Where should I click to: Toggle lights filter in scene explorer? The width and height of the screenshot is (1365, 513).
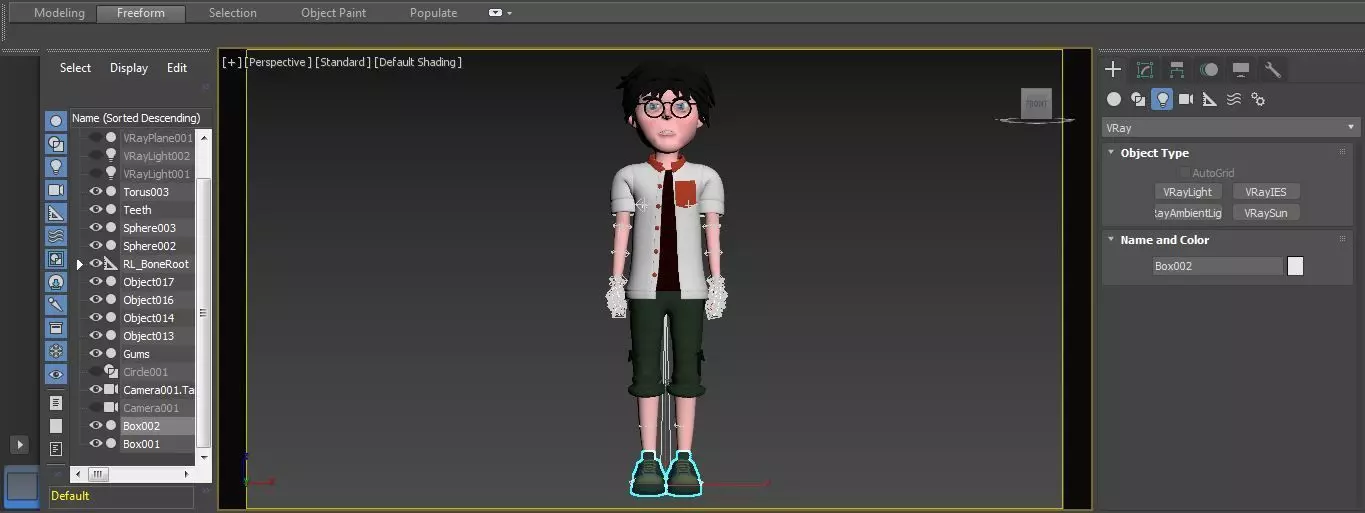click(56, 167)
